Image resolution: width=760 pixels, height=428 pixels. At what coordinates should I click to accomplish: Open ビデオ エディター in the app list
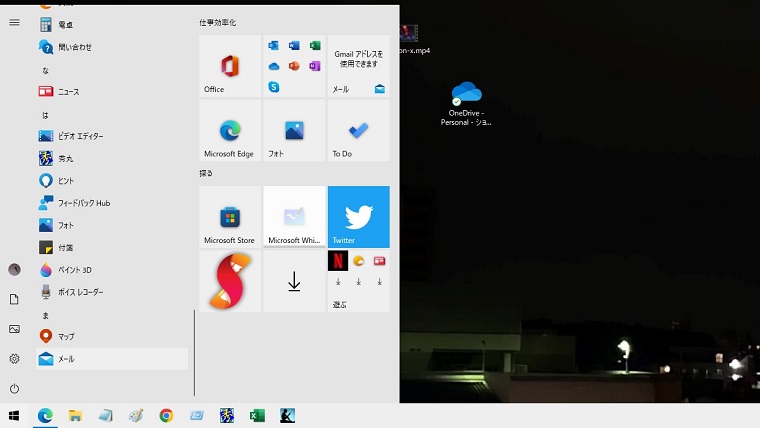click(x=112, y=136)
